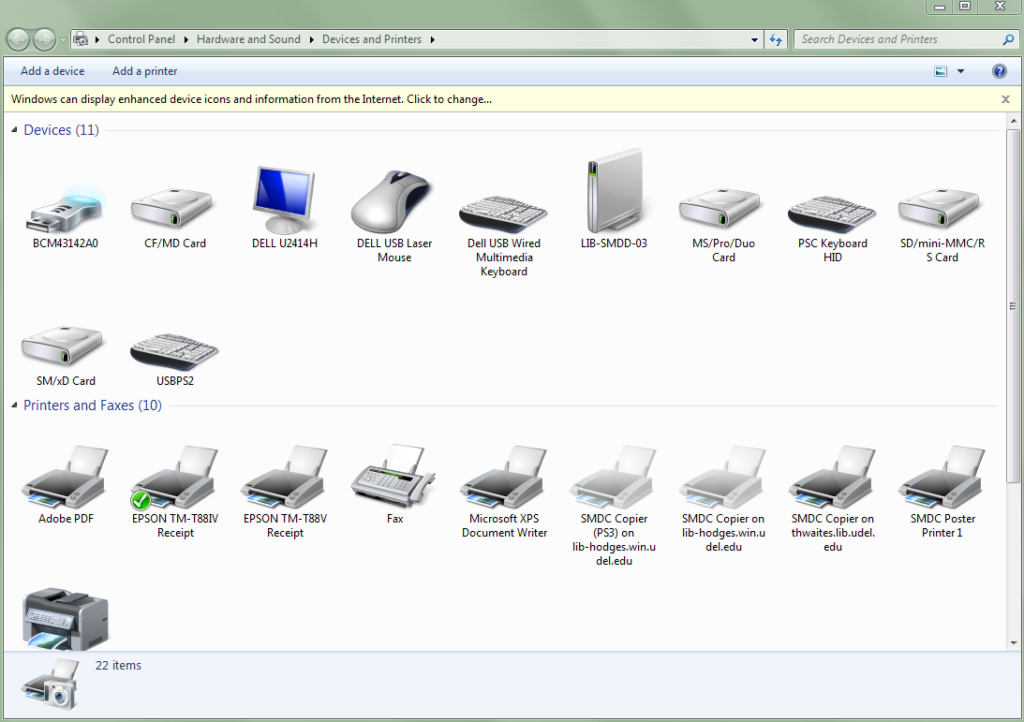Open the address bar history dropdown
The width and height of the screenshot is (1024, 722).
click(755, 40)
